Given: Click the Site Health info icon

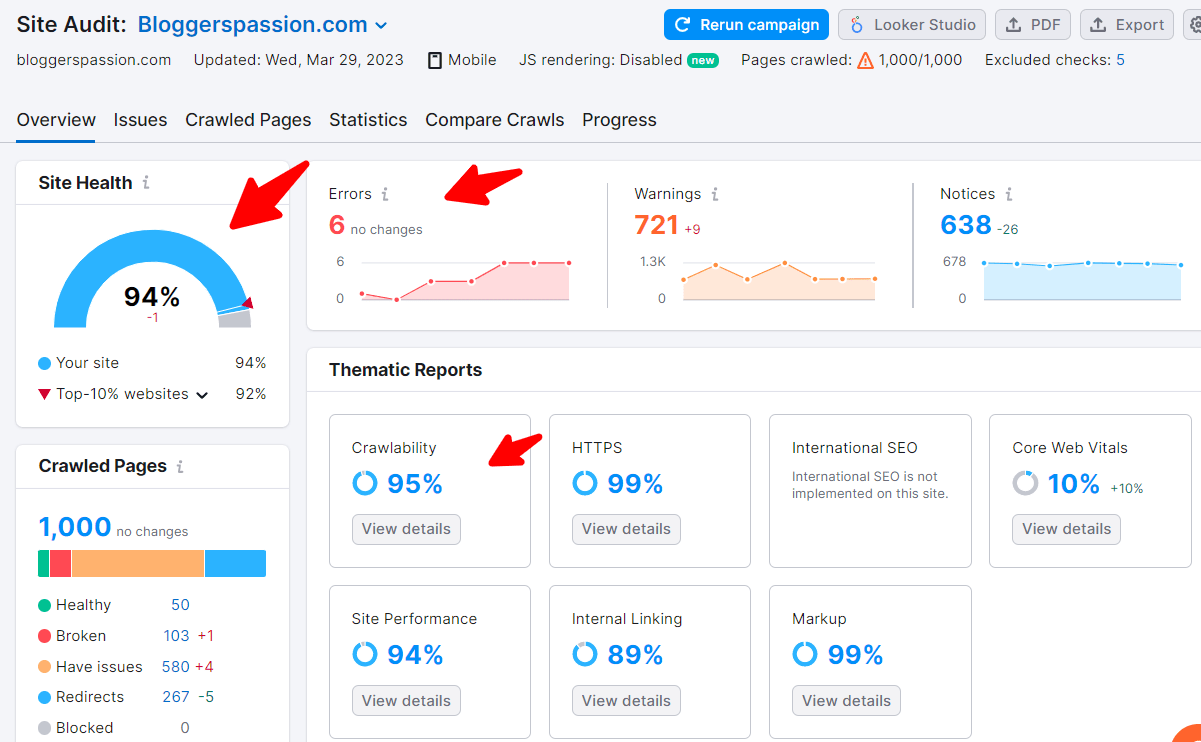Looking at the screenshot, I should [146, 183].
